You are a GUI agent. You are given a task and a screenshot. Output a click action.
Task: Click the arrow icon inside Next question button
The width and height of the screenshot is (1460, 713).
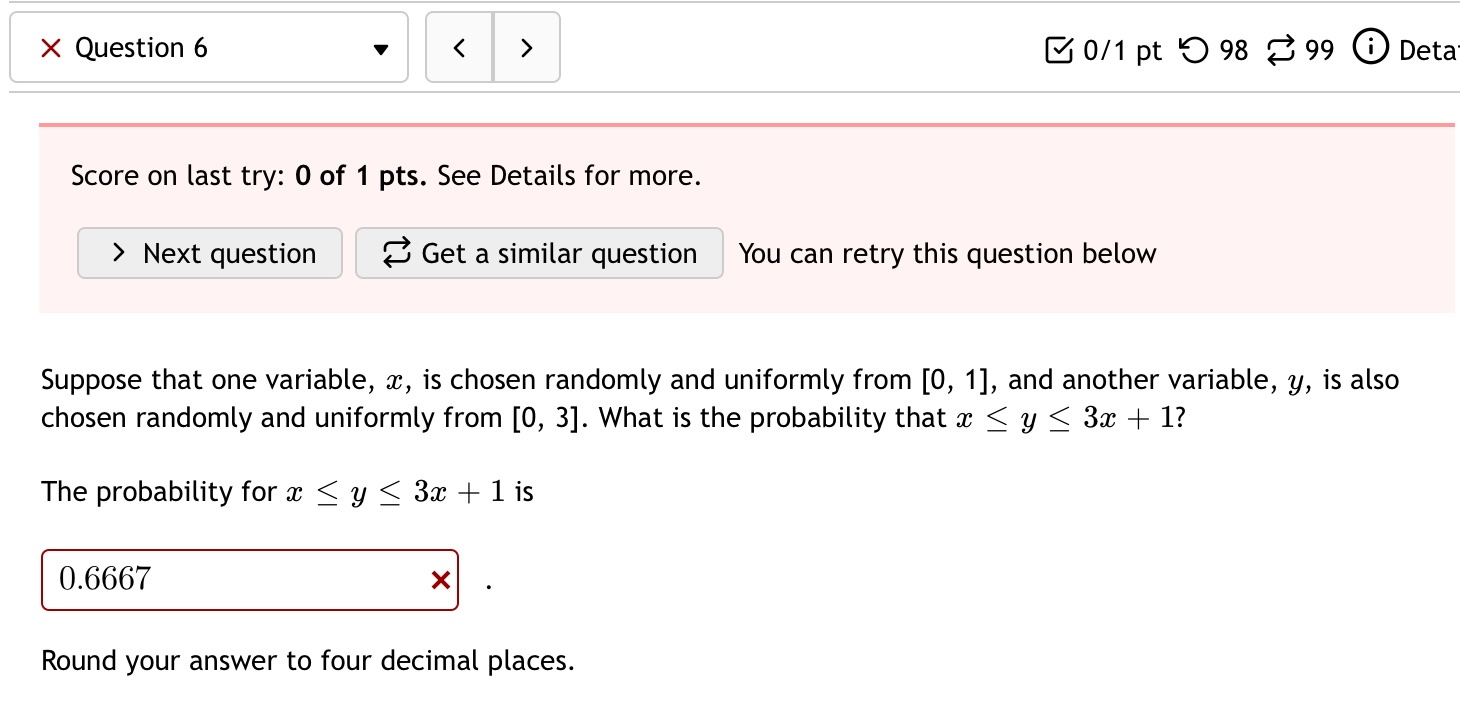119,253
